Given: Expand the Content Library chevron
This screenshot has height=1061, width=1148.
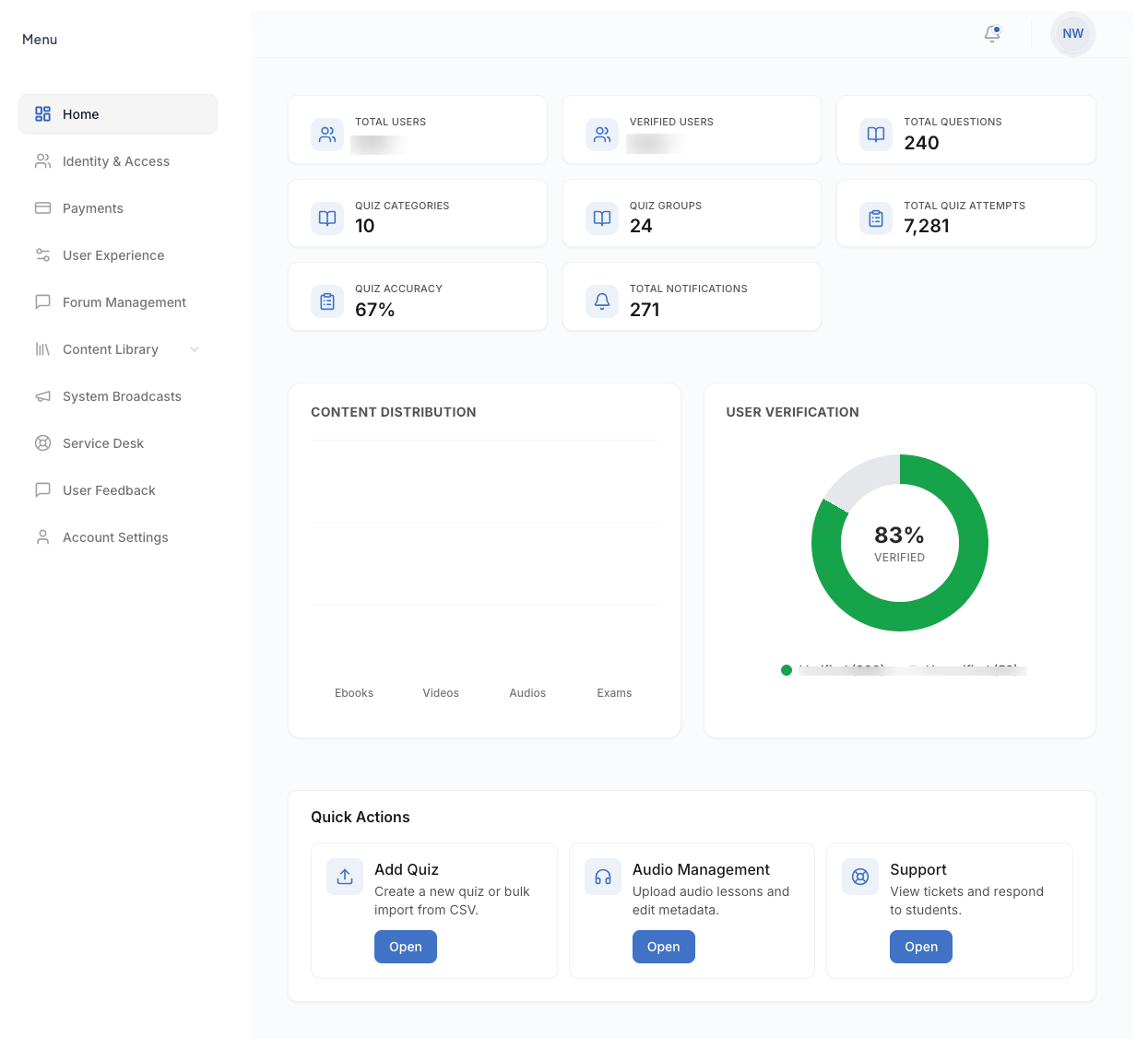Looking at the screenshot, I should tap(195, 349).
